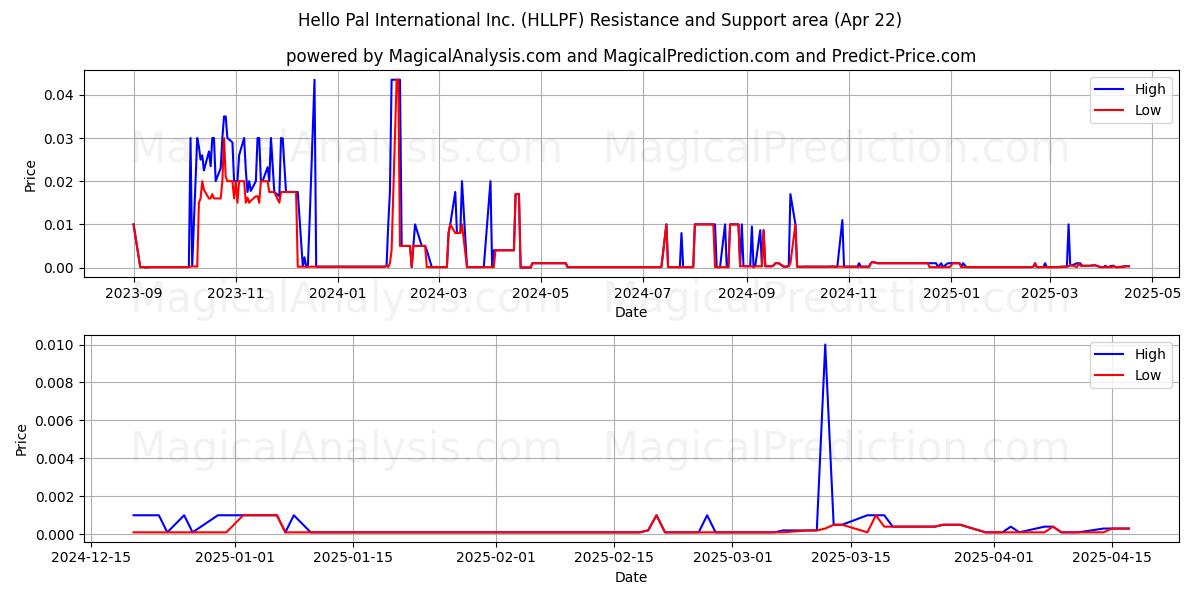Click the '2025-01' tick label in top chart
This screenshot has width=1200, height=600.
tap(950, 294)
